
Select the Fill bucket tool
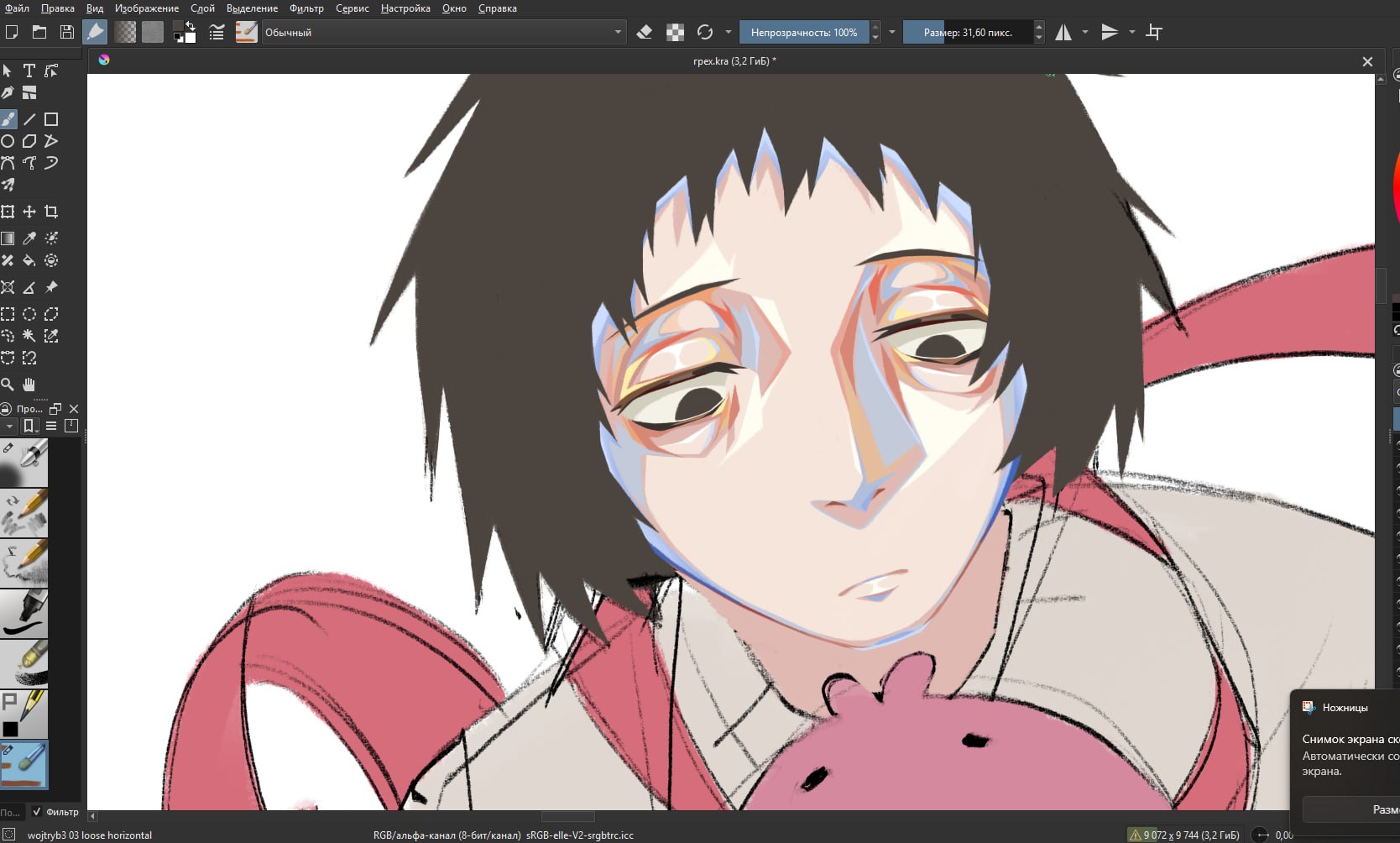29,260
